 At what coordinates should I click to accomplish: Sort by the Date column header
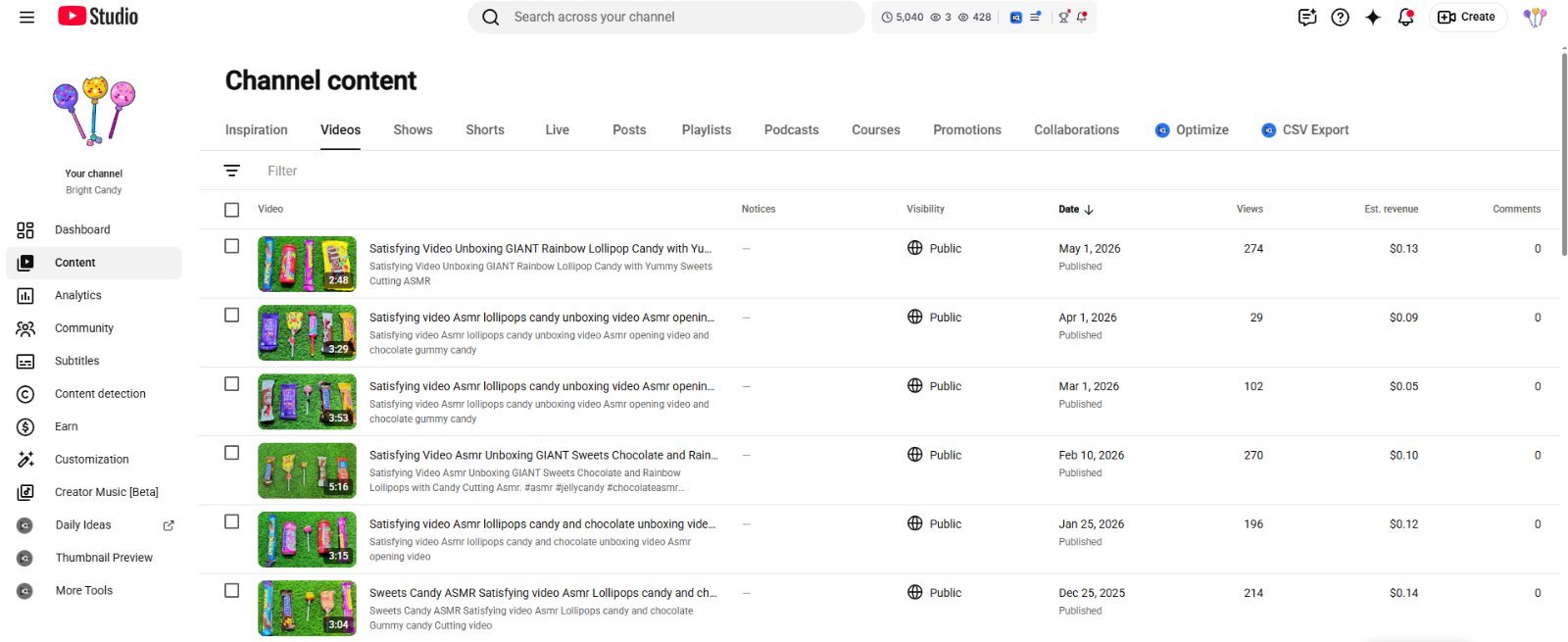(1075, 209)
